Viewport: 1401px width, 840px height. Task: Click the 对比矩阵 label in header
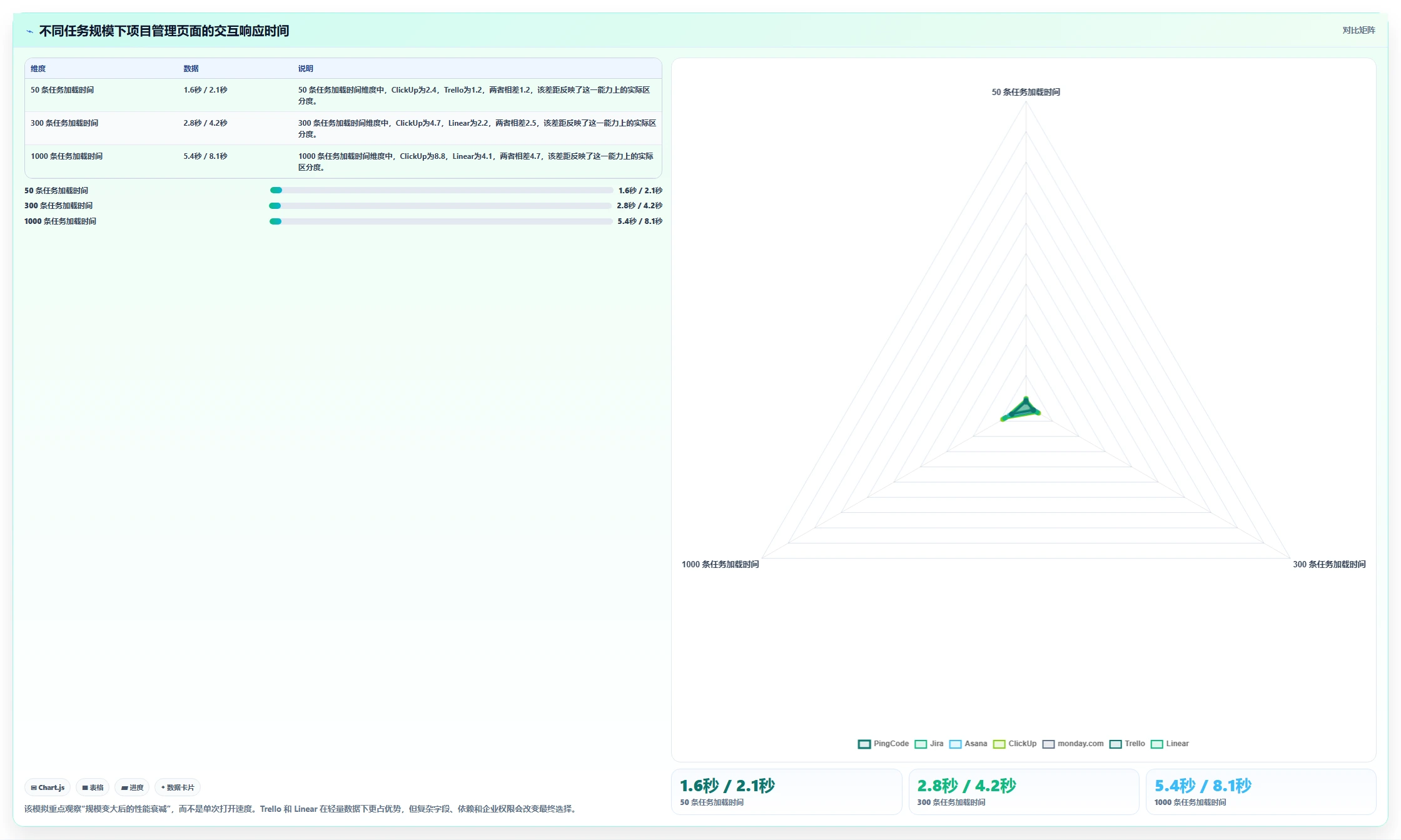pyautogui.click(x=1358, y=30)
